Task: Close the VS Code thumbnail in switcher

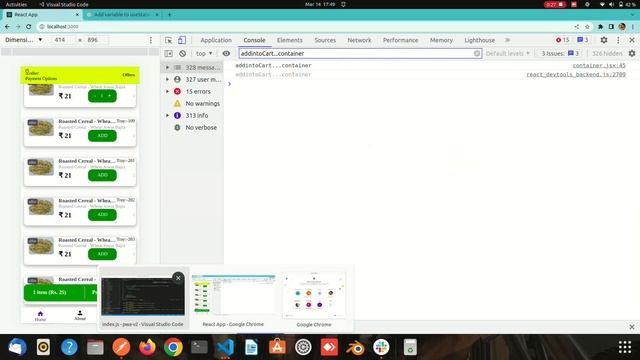Action: 178,278
